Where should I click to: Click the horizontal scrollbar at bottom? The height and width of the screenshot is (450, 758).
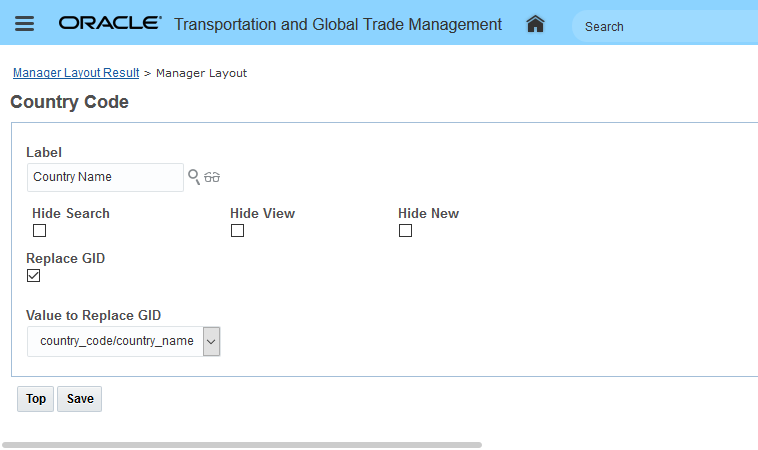coord(242,444)
